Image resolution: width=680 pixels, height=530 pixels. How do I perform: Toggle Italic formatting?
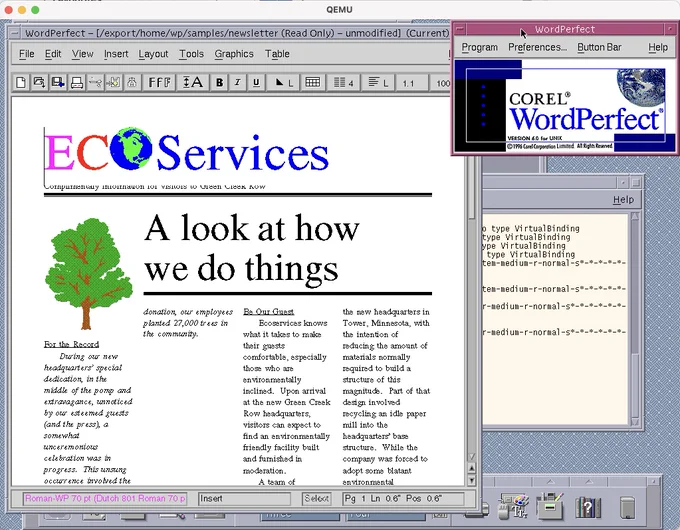coord(238,82)
